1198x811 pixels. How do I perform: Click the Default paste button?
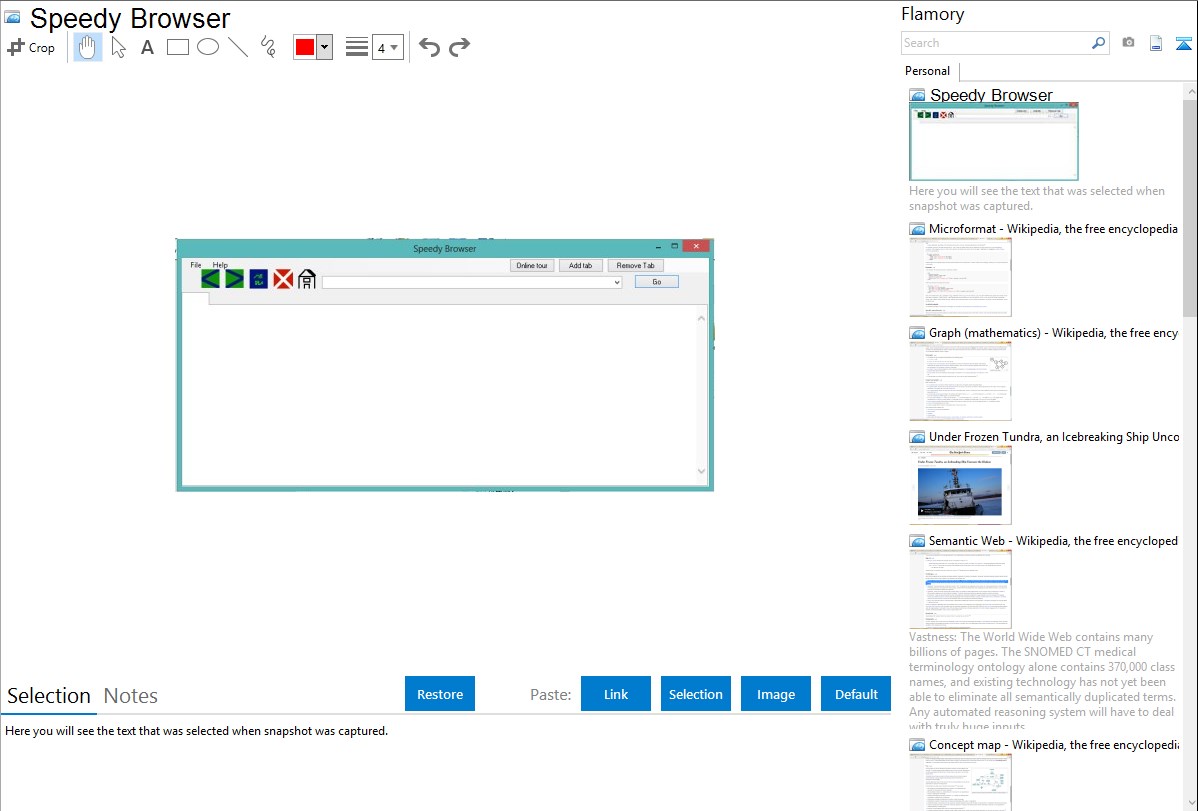(856, 694)
